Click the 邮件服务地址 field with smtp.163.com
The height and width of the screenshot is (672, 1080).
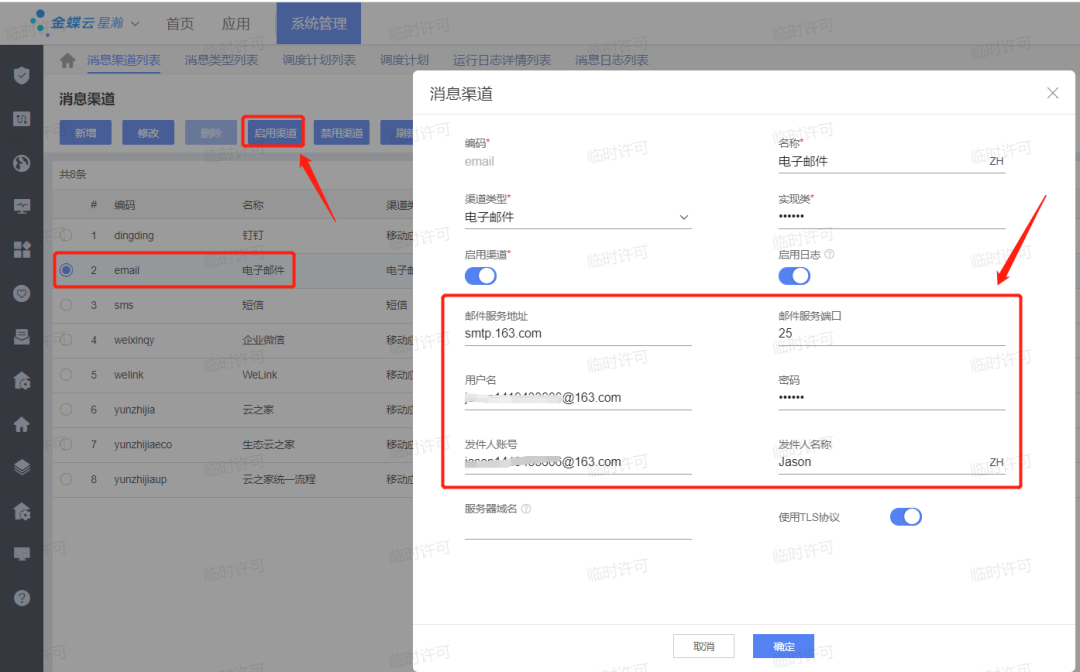point(578,334)
